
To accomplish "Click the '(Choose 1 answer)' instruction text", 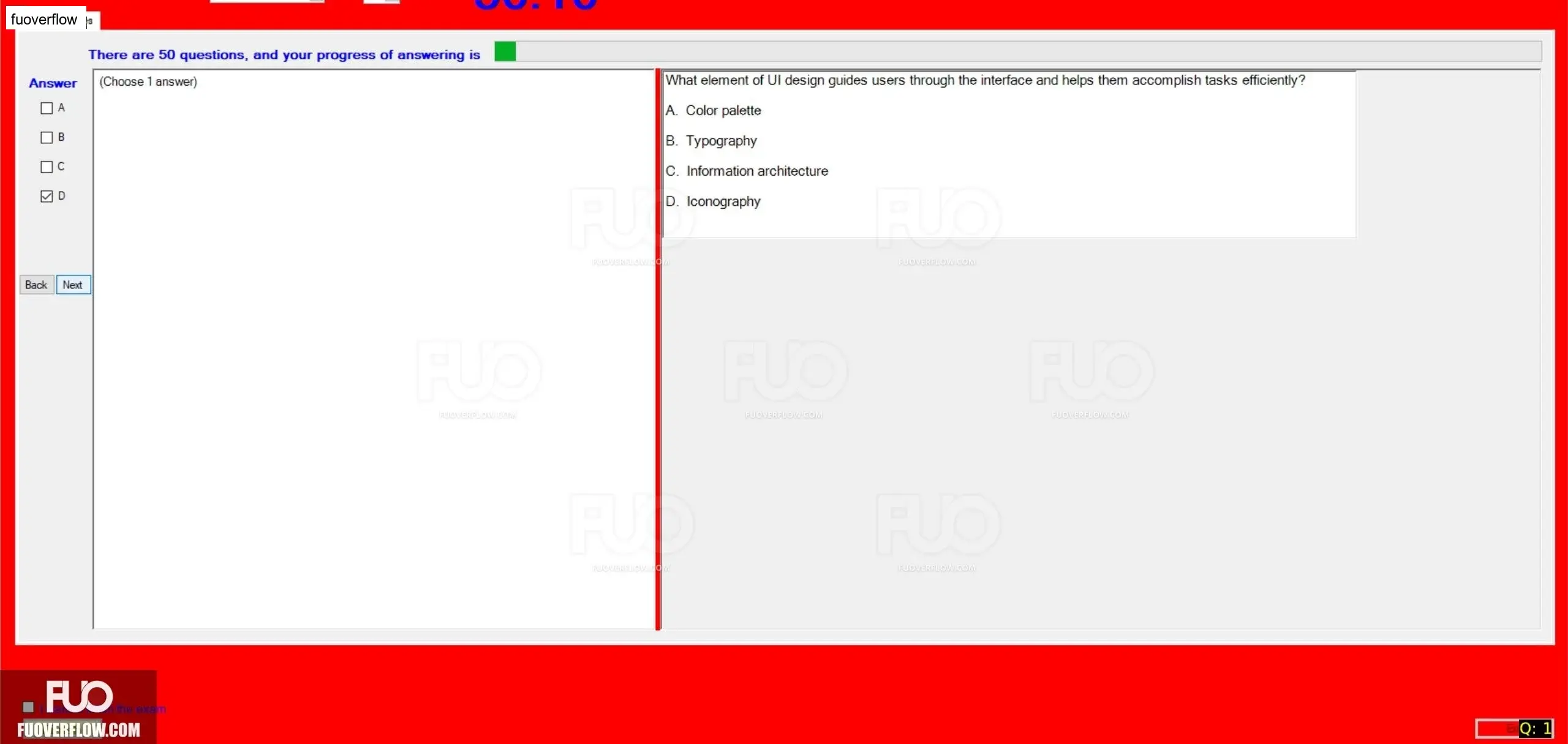I will (148, 82).
